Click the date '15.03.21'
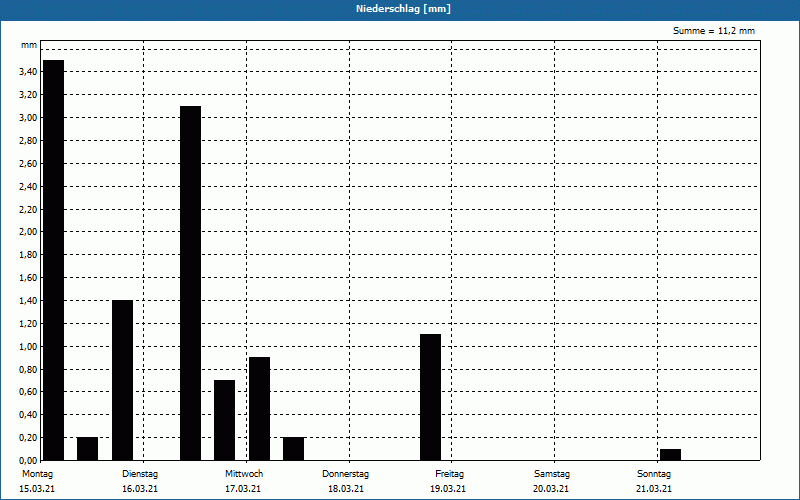 click(x=37, y=489)
